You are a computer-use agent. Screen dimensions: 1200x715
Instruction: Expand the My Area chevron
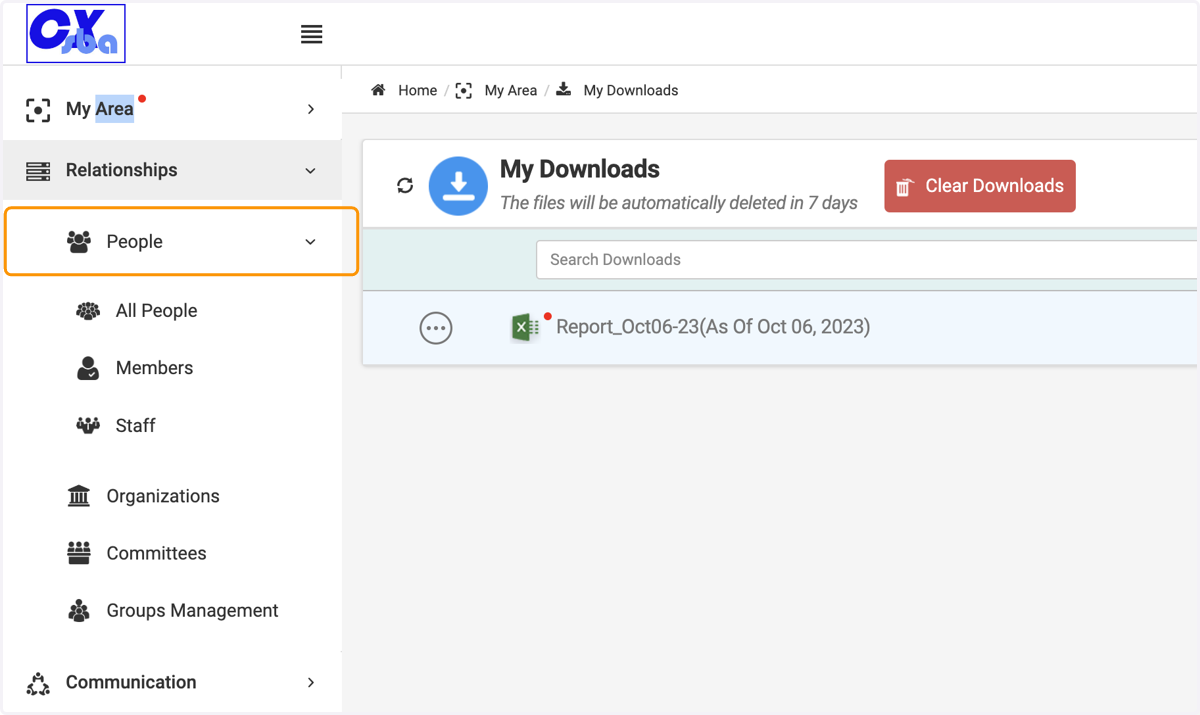coord(311,109)
